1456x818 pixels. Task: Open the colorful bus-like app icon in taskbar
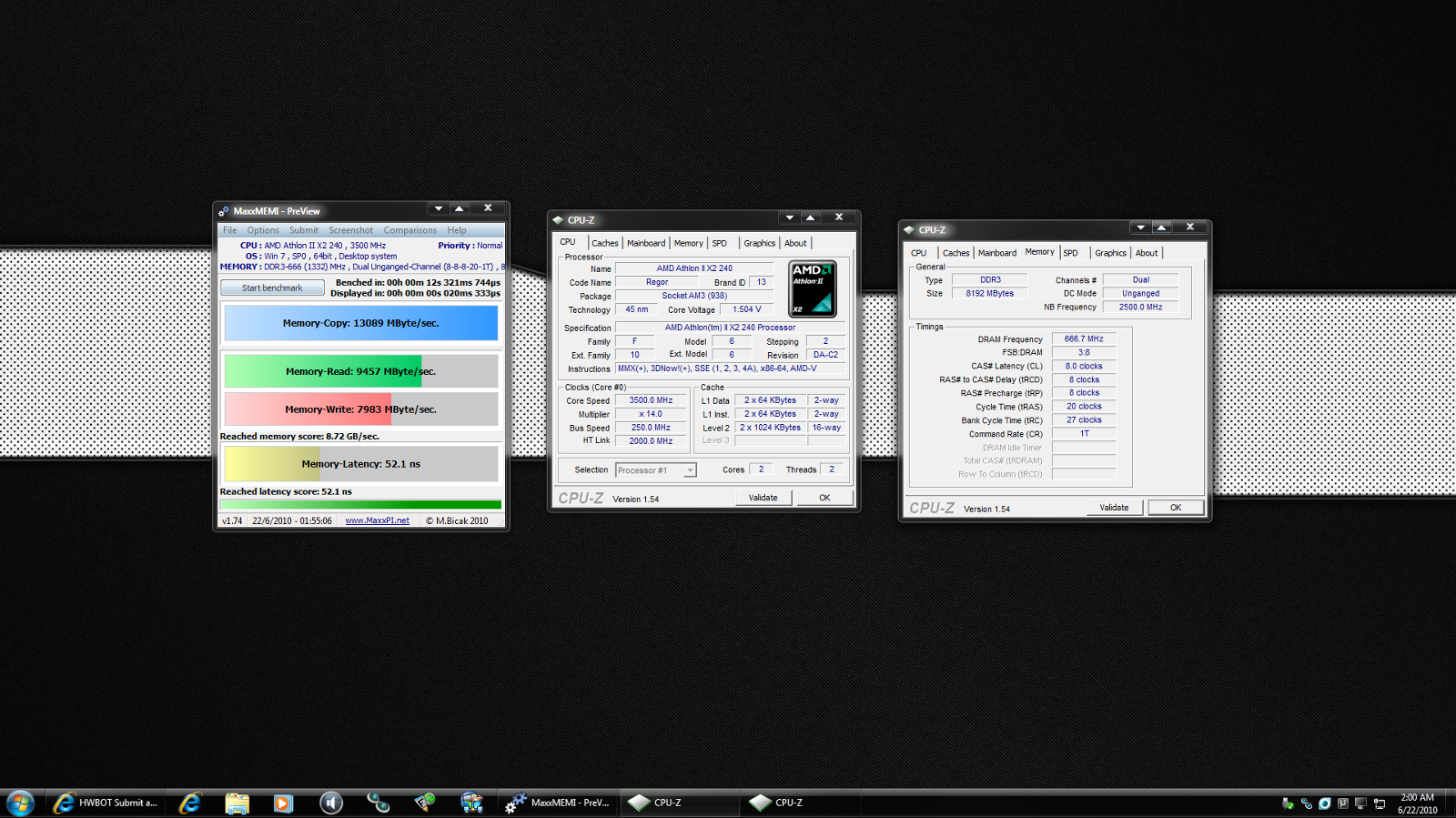[x=471, y=803]
